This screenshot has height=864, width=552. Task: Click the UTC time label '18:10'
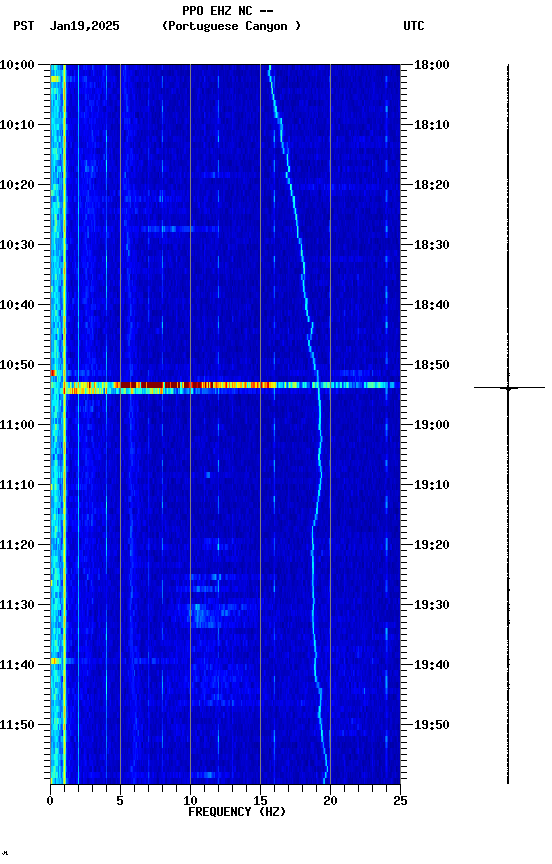tap(432, 125)
